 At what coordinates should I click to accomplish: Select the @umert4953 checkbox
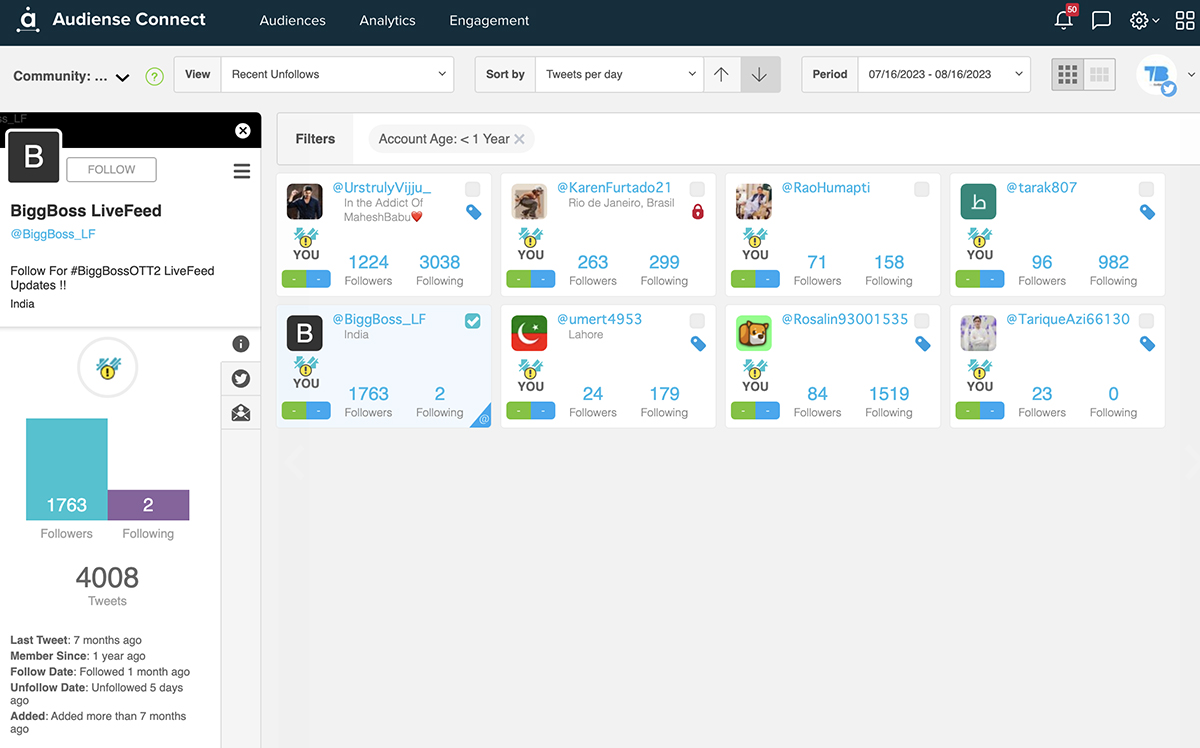(697, 320)
